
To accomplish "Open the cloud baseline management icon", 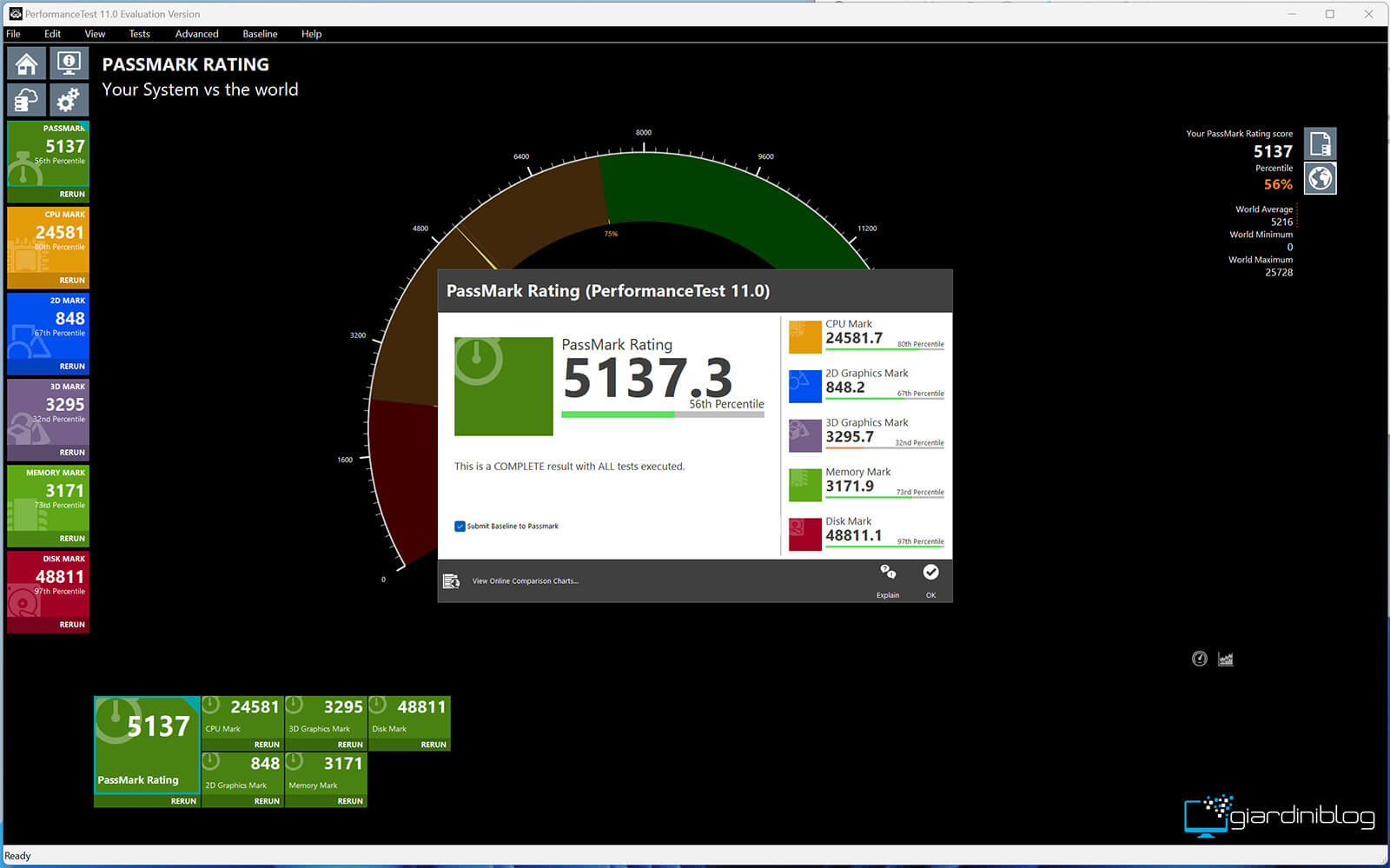I will (26, 100).
